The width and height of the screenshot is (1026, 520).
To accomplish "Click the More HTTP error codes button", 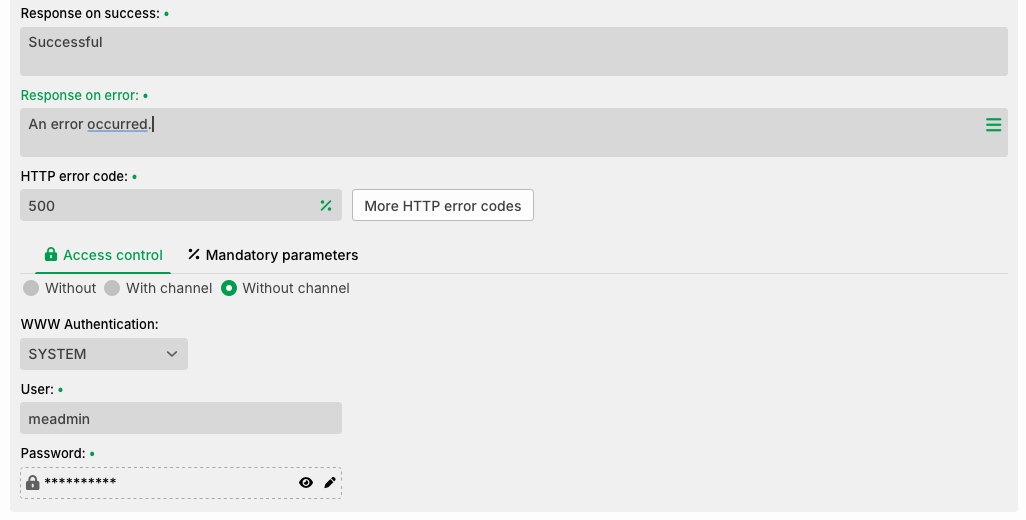I will pyautogui.click(x=443, y=205).
